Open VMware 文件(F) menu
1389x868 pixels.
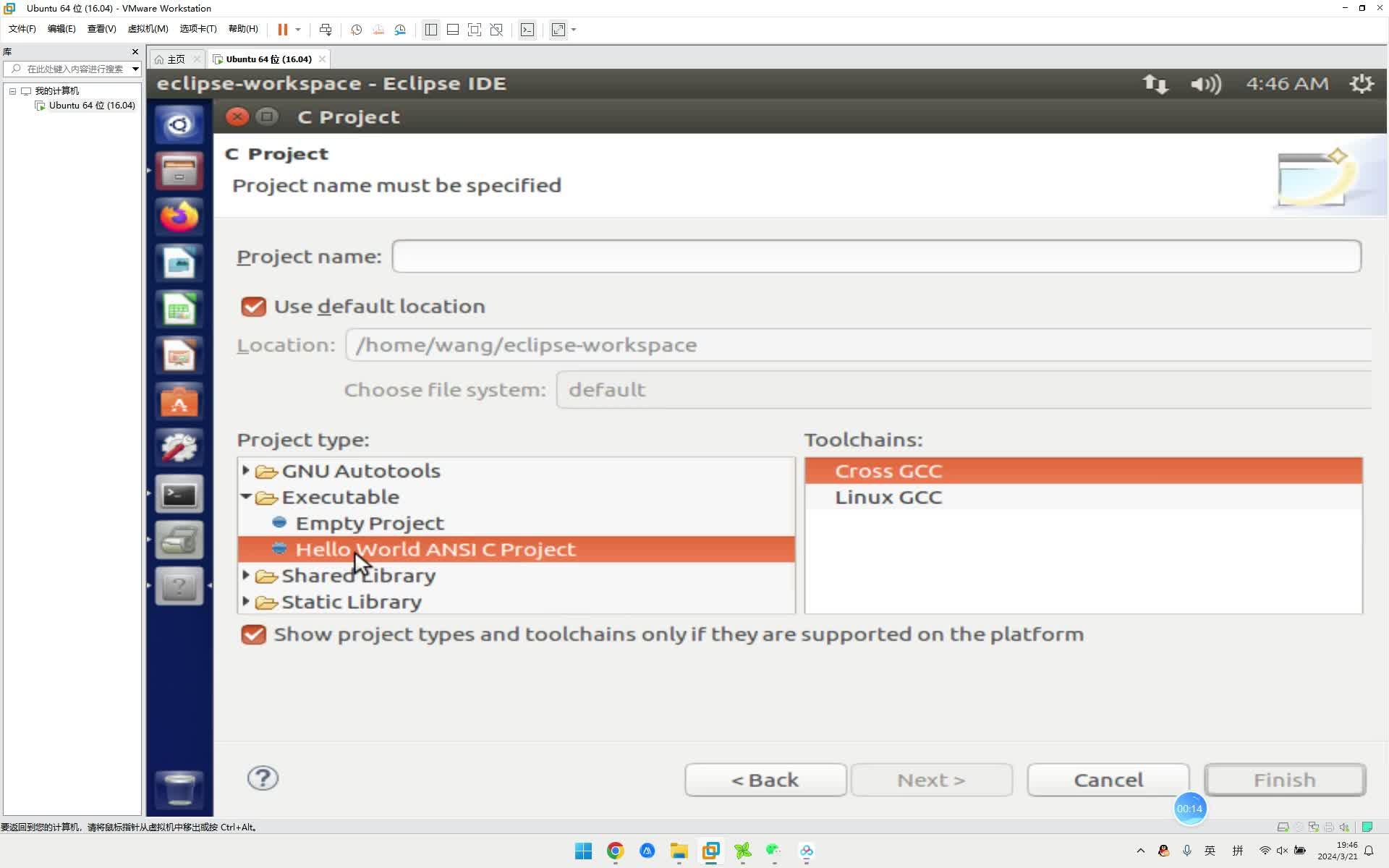click(22, 29)
